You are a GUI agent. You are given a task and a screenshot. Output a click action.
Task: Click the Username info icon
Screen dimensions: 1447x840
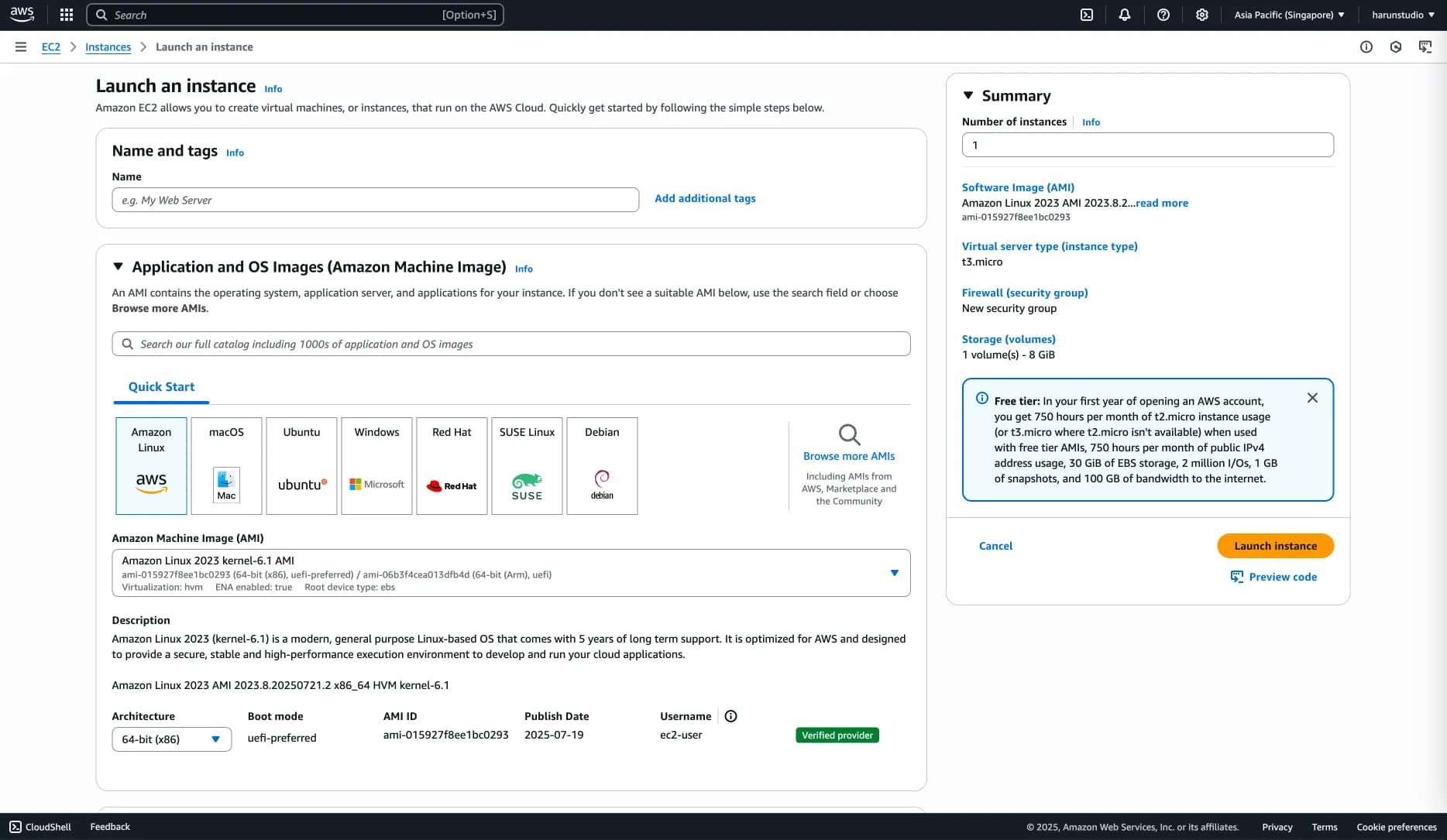730,716
